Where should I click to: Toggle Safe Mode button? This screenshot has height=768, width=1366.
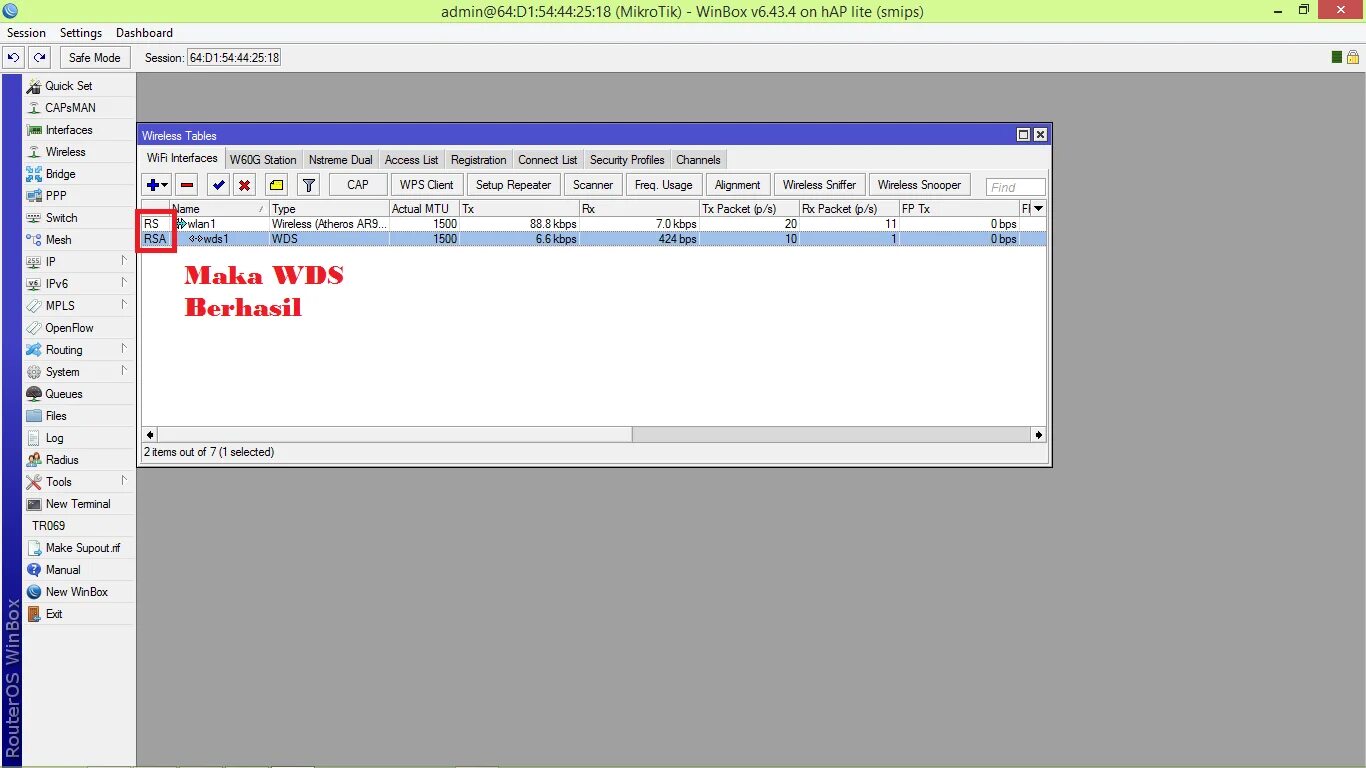click(95, 58)
